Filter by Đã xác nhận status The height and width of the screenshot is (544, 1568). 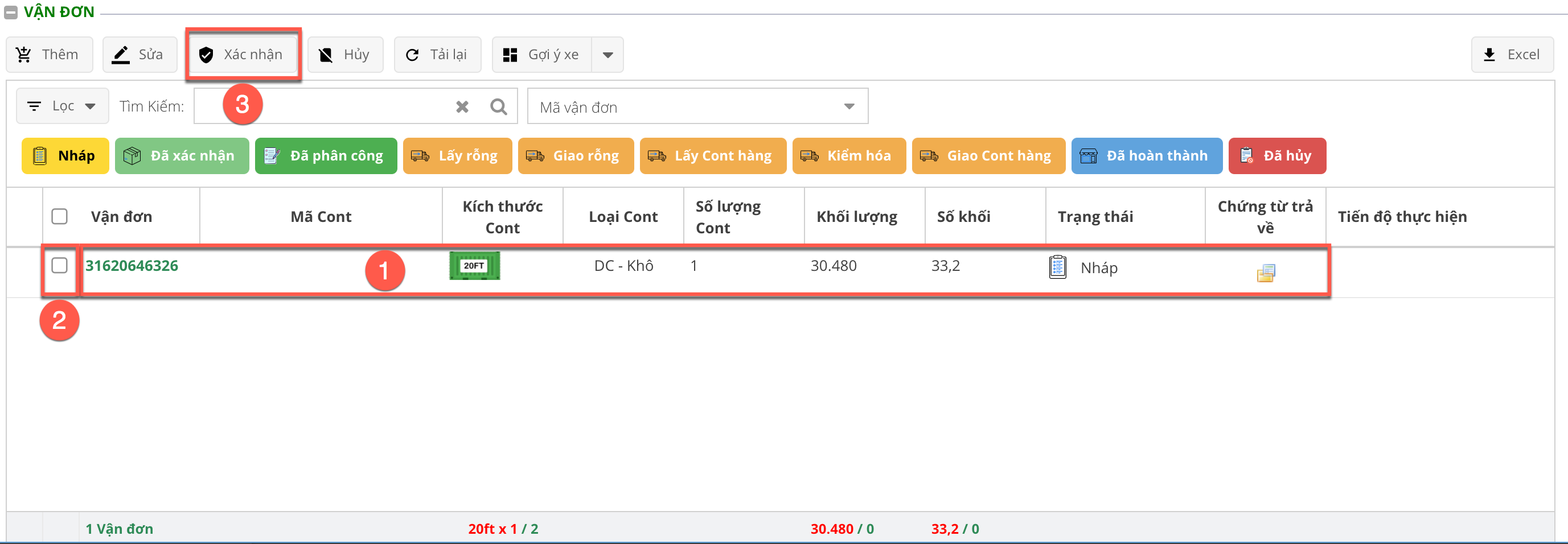[182, 156]
